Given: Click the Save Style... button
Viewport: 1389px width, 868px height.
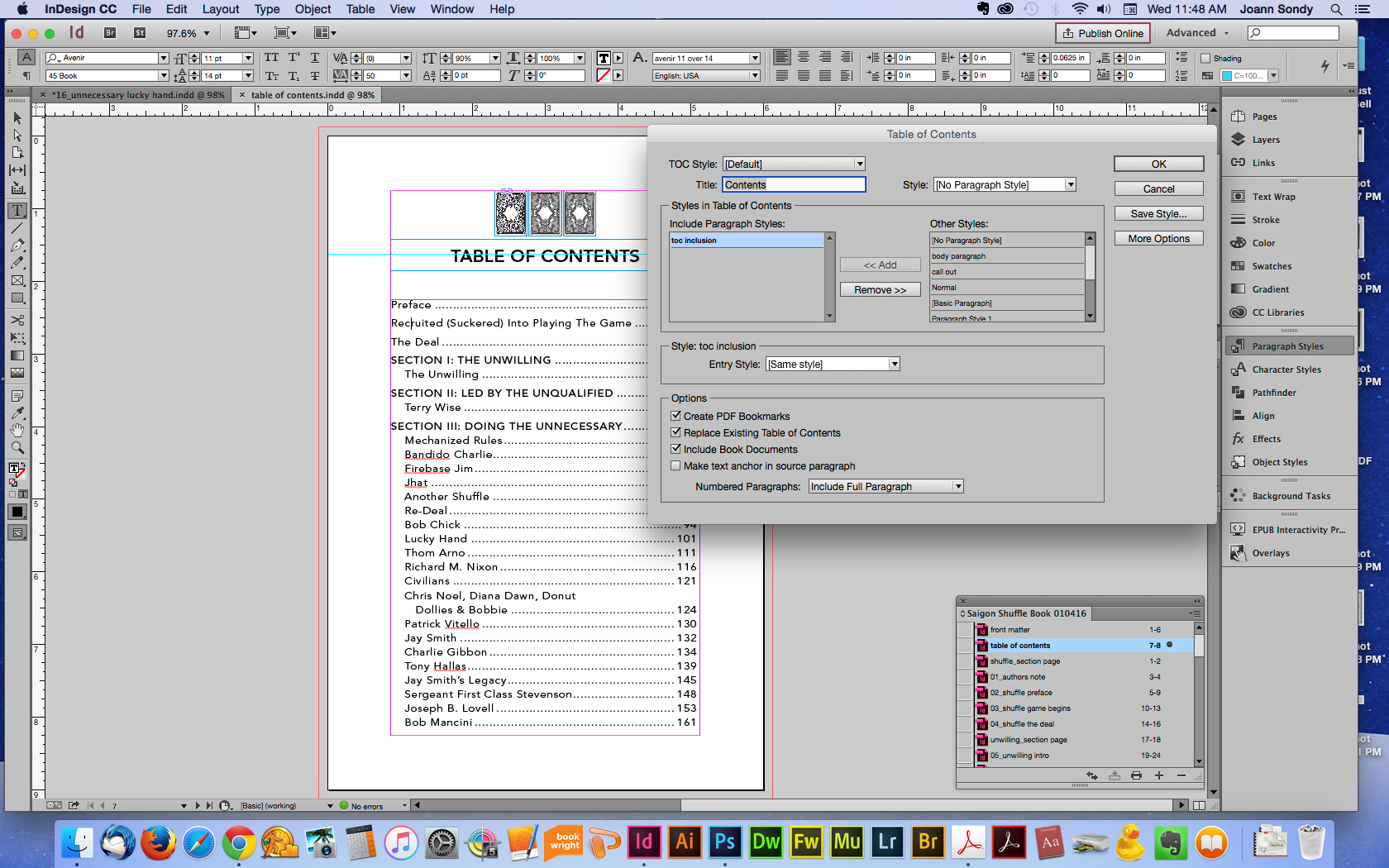Looking at the screenshot, I should pyautogui.click(x=1158, y=213).
